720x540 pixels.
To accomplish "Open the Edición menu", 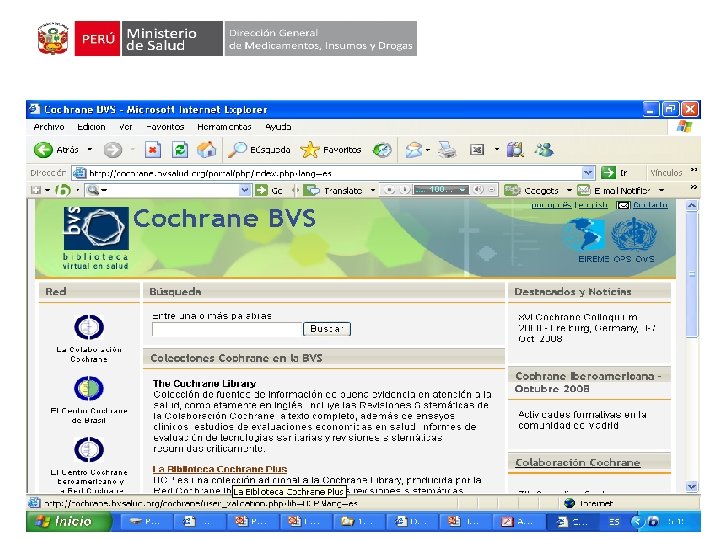I will (x=91, y=127).
